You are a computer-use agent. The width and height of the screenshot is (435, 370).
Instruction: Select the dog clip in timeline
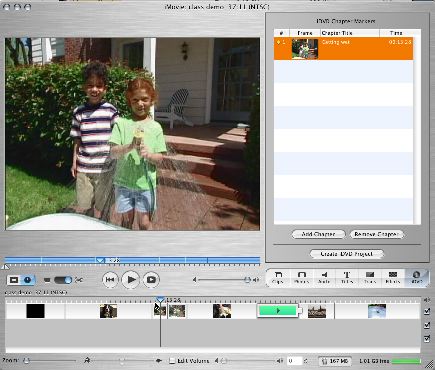tap(108, 311)
